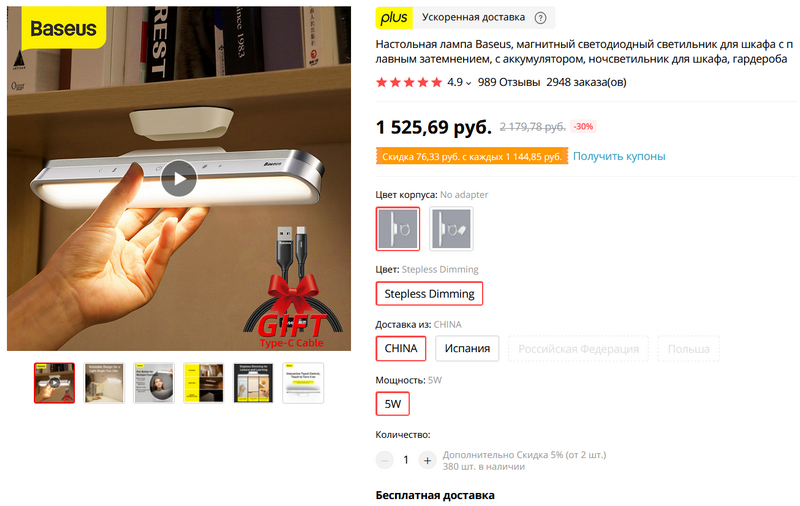Click the question mark help icon beside Ускоренная доставка
Viewport: 800px width, 506px height.
tap(540, 18)
